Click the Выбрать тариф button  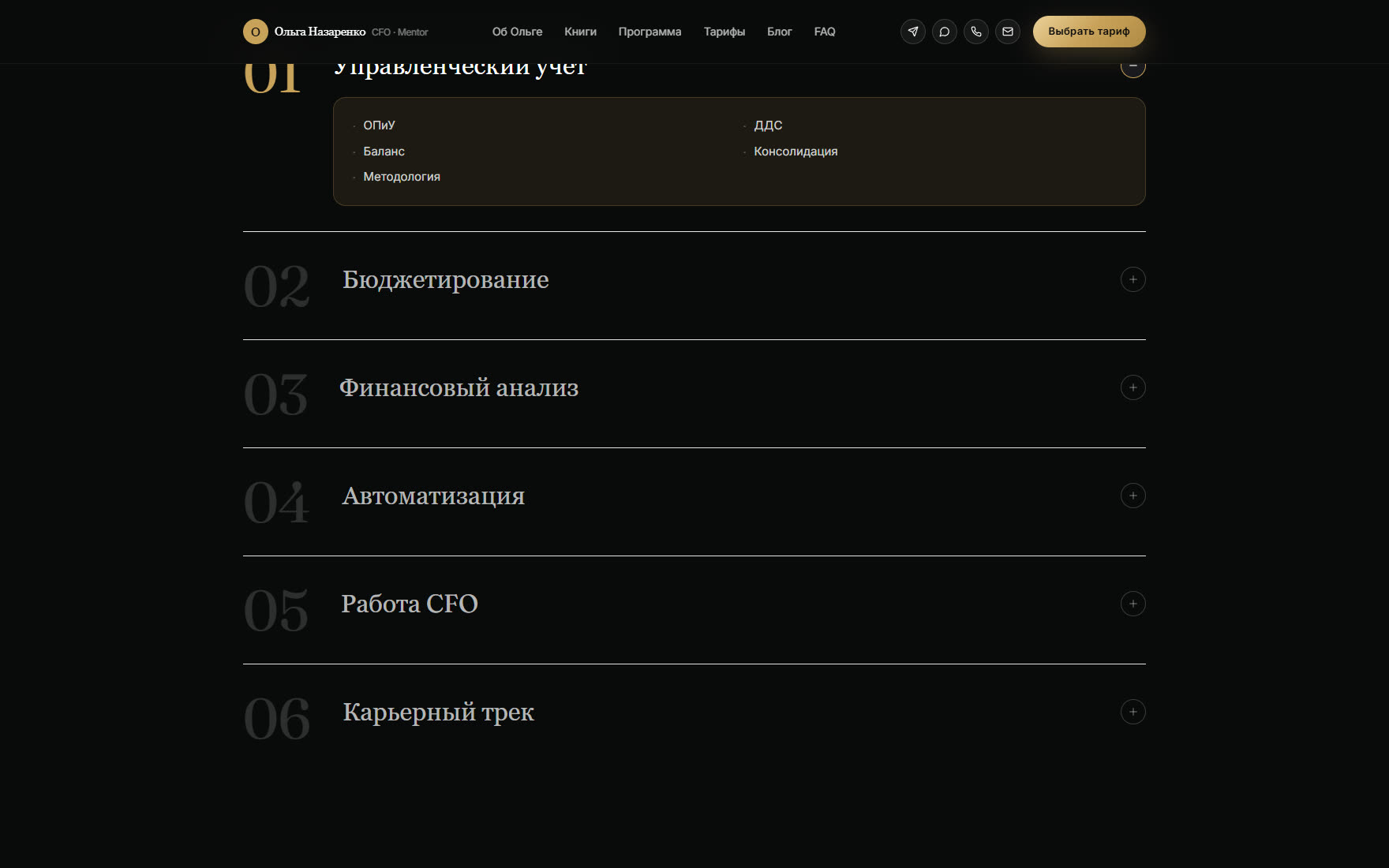pyautogui.click(x=1089, y=32)
